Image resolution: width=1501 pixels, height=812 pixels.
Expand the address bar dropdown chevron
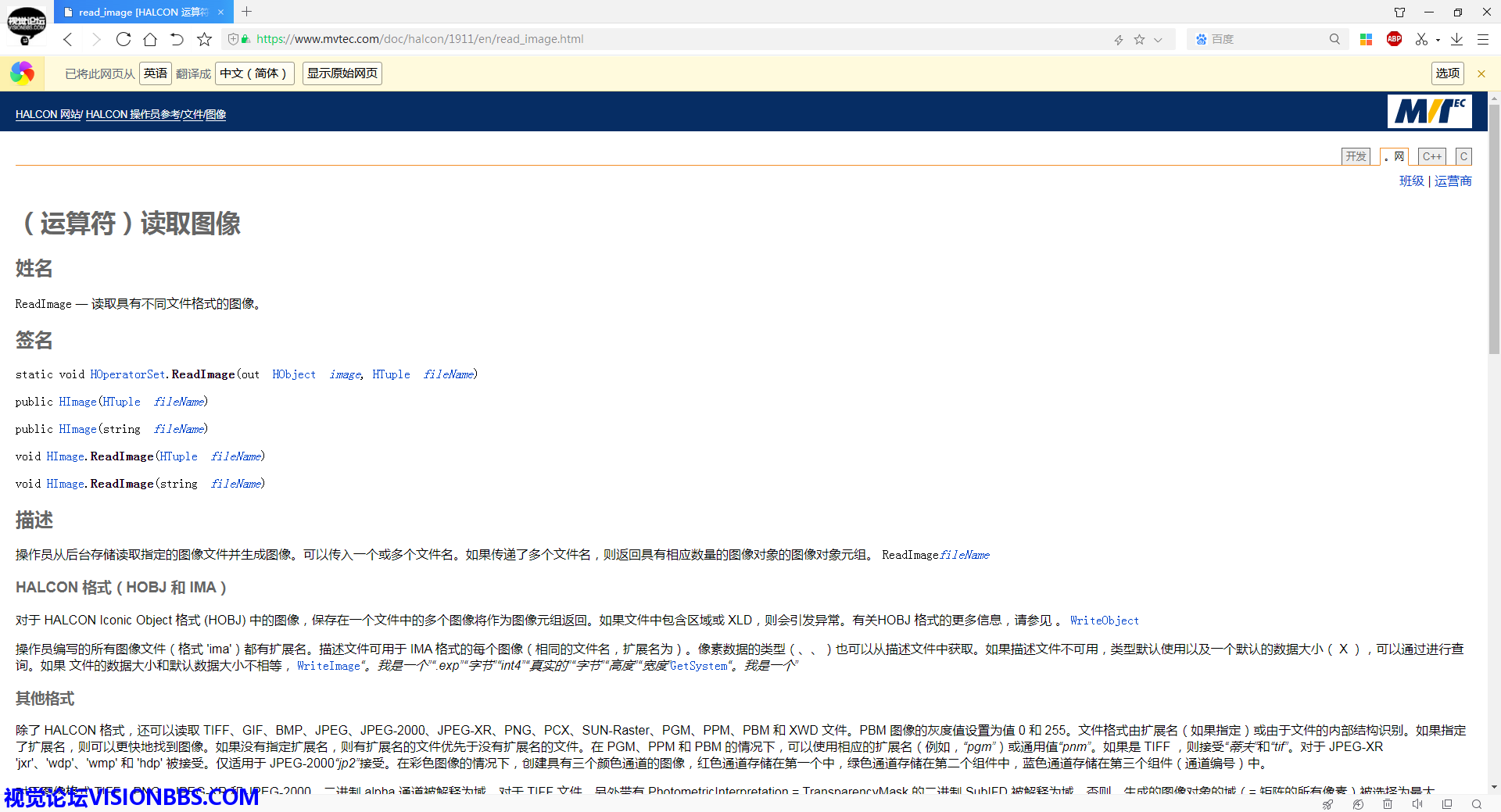click(x=1158, y=39)
